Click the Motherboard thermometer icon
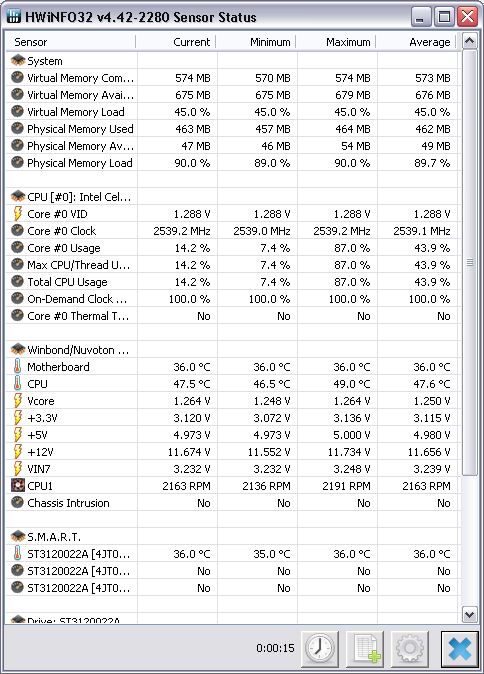 point(17,367)
